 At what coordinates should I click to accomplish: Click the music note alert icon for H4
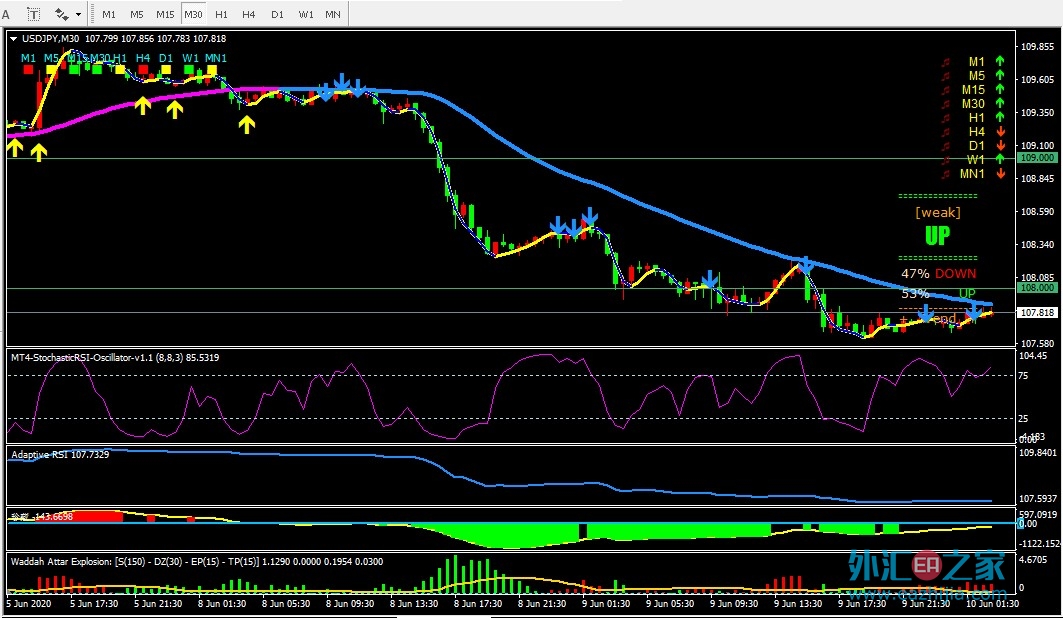pos(946,131)
